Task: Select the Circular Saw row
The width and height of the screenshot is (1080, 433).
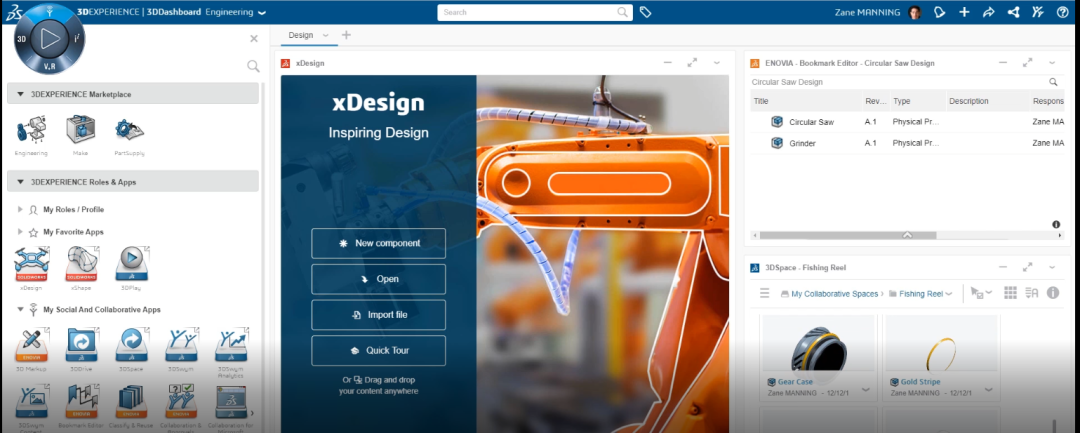Action: click(907, 122)
